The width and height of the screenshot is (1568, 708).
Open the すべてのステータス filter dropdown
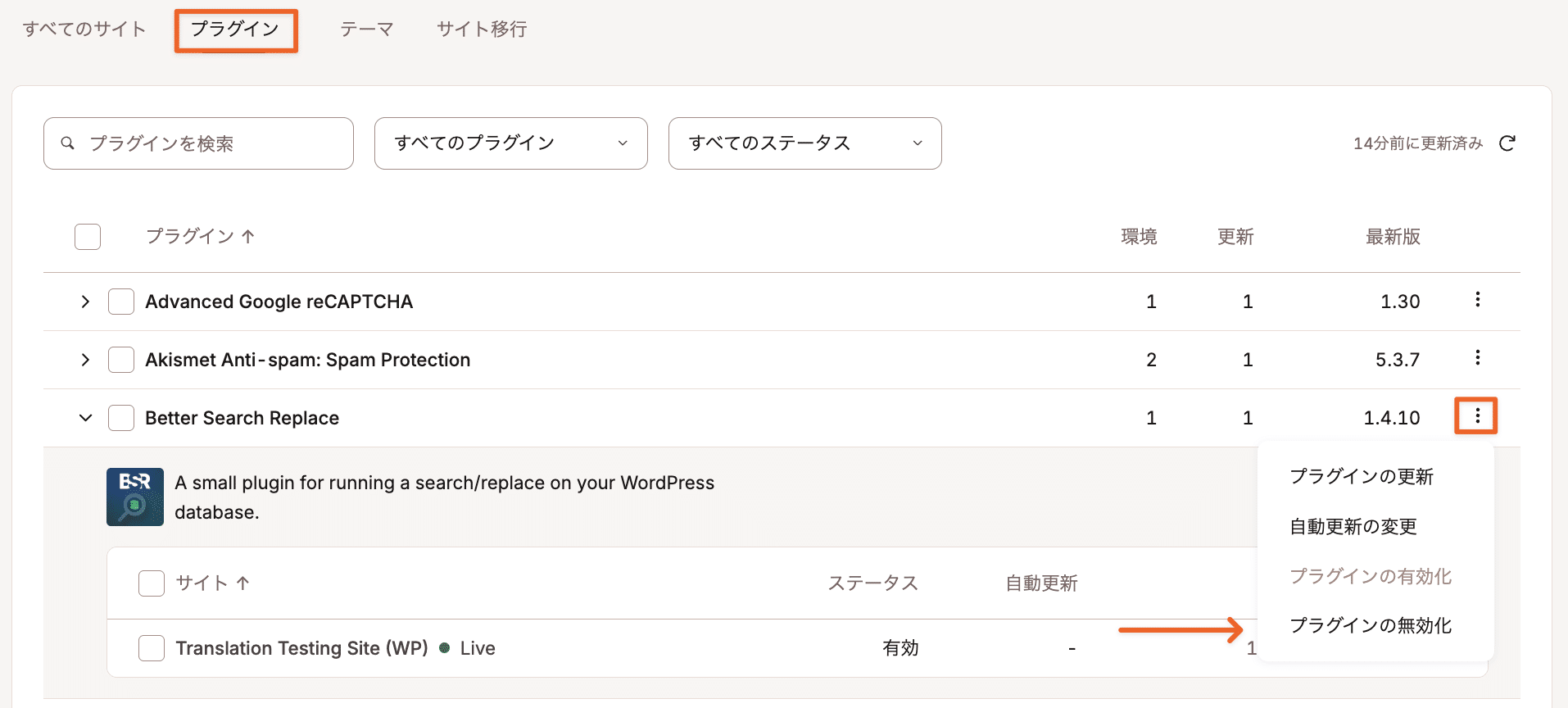804,143
